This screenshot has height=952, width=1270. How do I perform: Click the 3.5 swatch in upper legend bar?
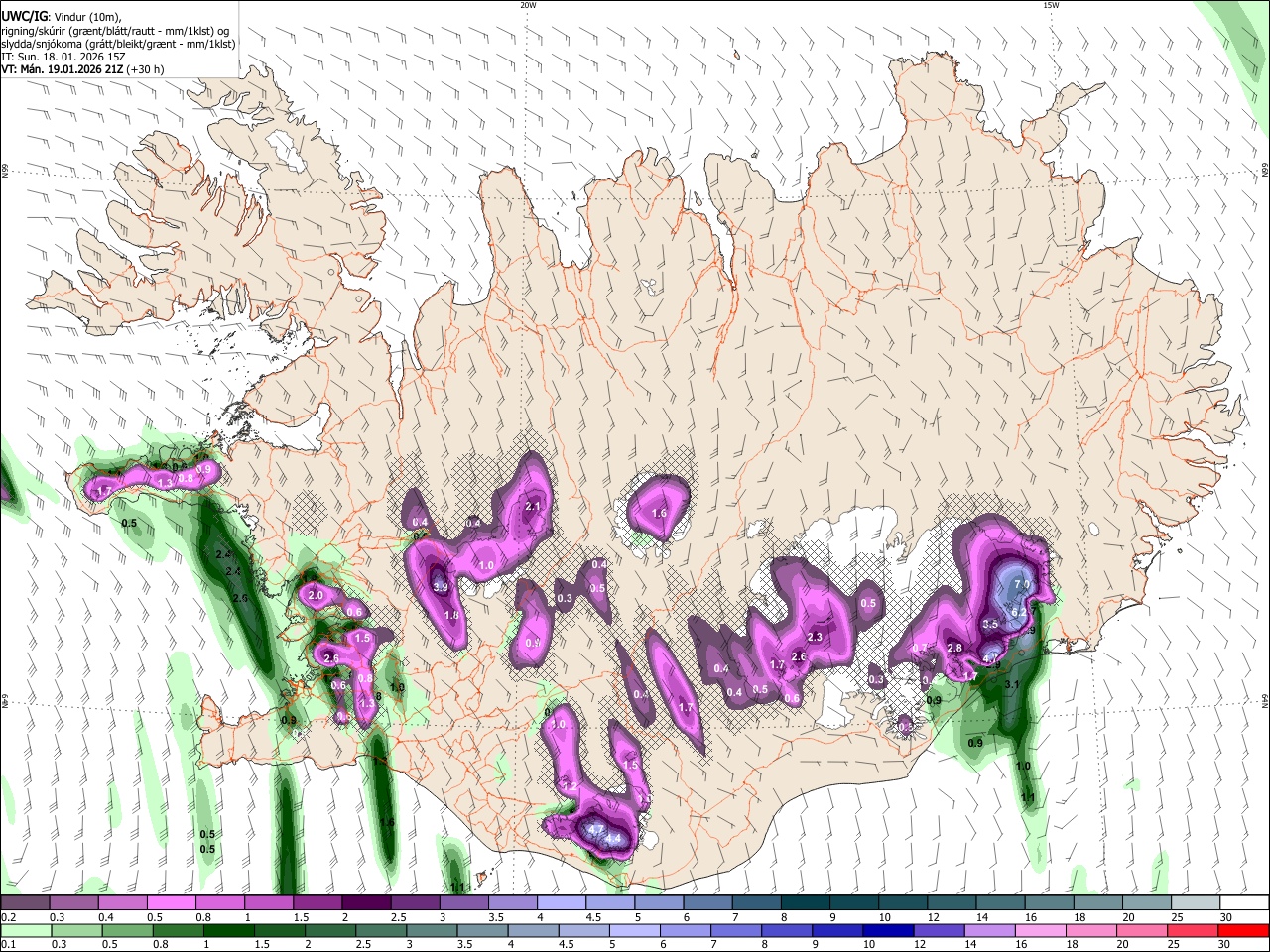coord(511,903)
